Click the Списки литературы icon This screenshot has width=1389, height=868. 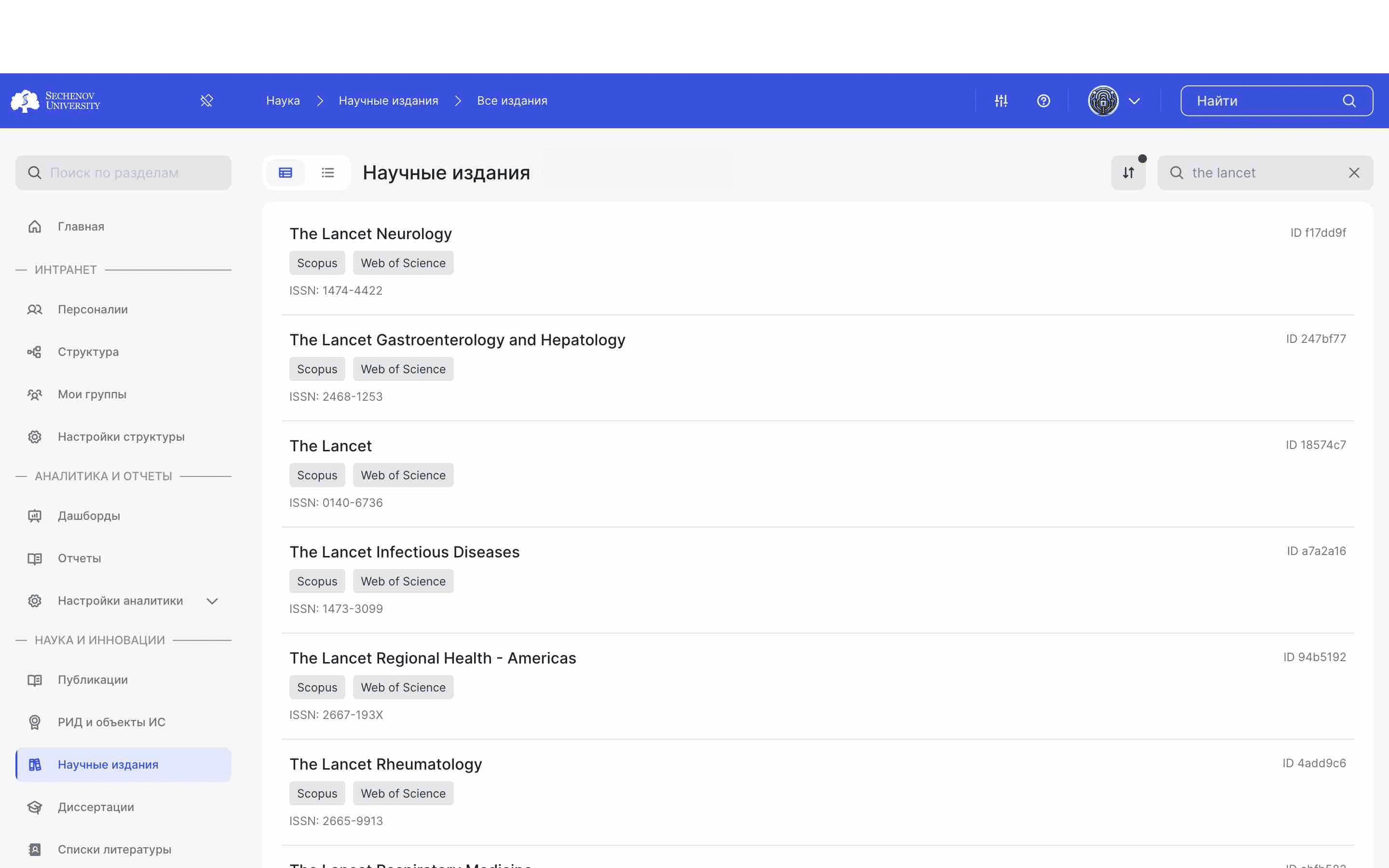[x=34, y=850]
